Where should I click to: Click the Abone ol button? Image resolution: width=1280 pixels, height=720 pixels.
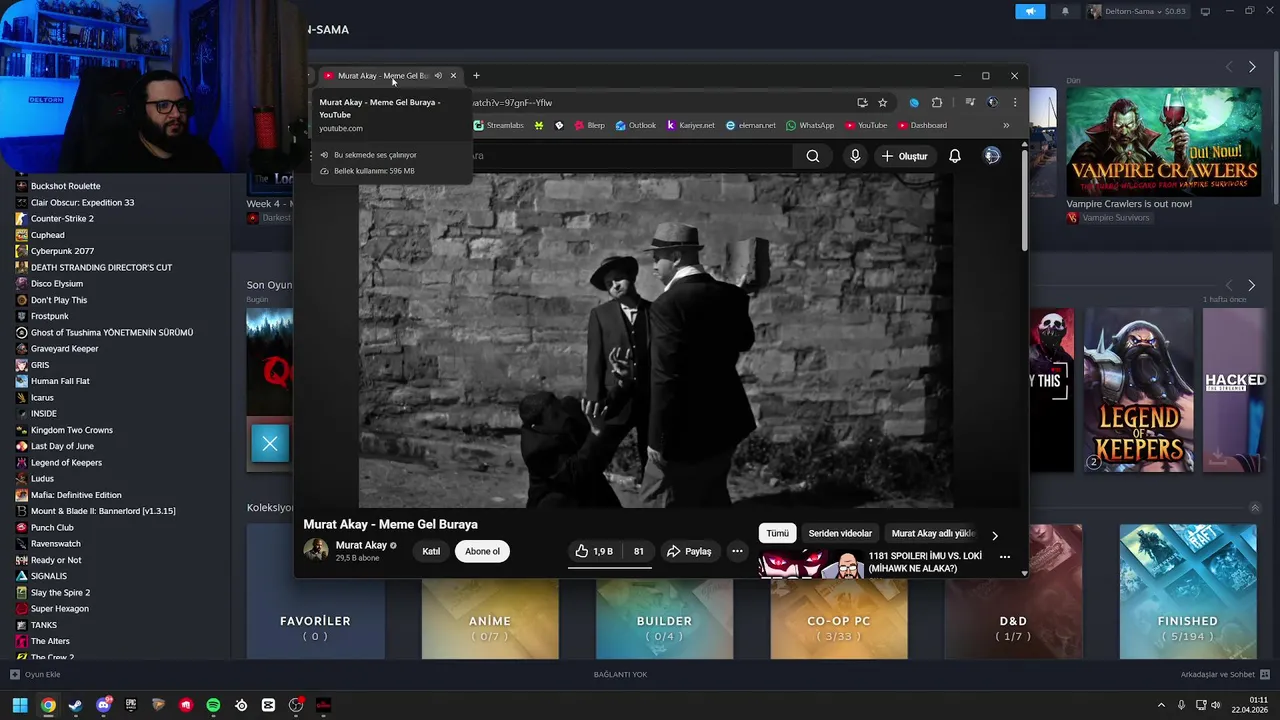(x=482, y=551)
